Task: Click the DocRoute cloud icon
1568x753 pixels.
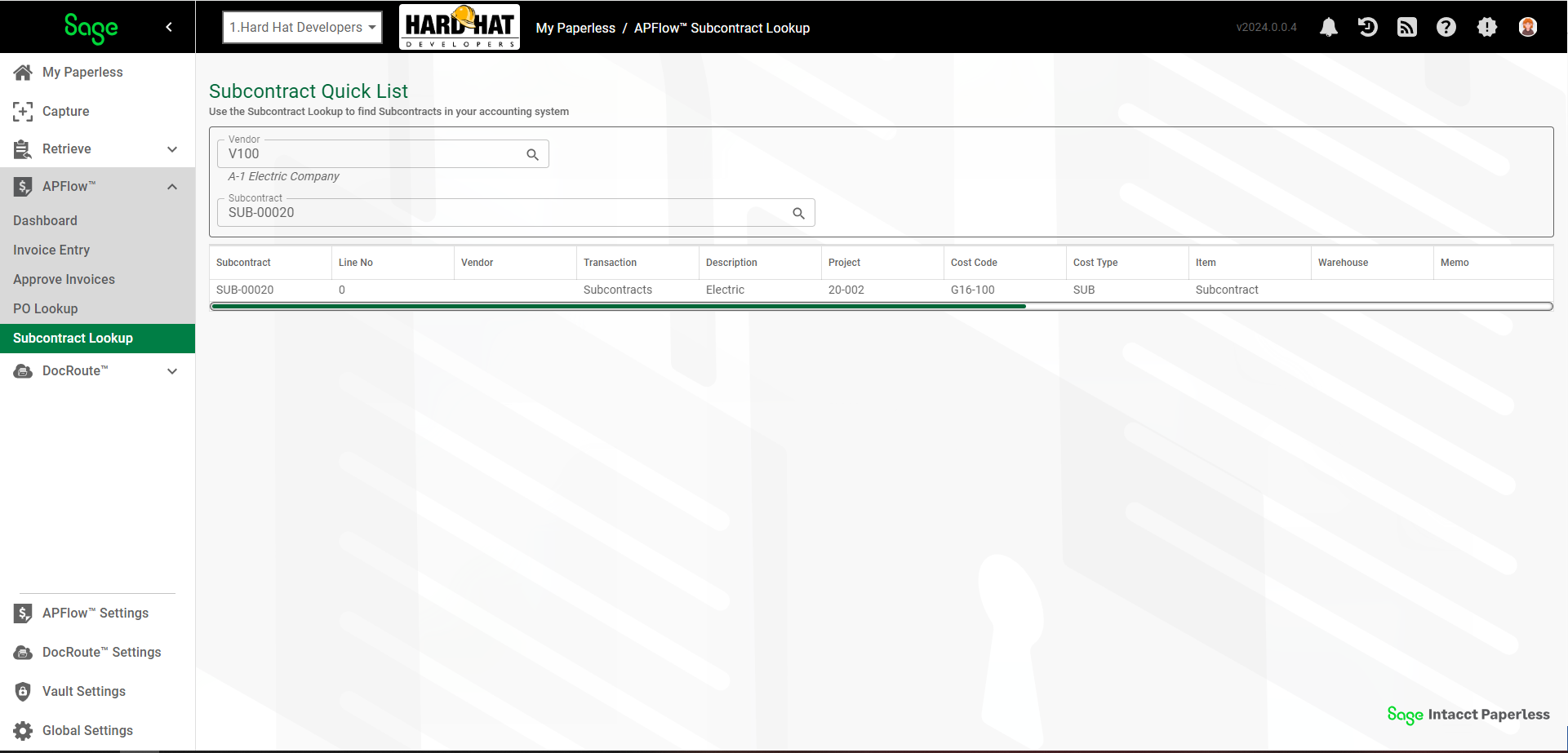Action: [23, 371]
